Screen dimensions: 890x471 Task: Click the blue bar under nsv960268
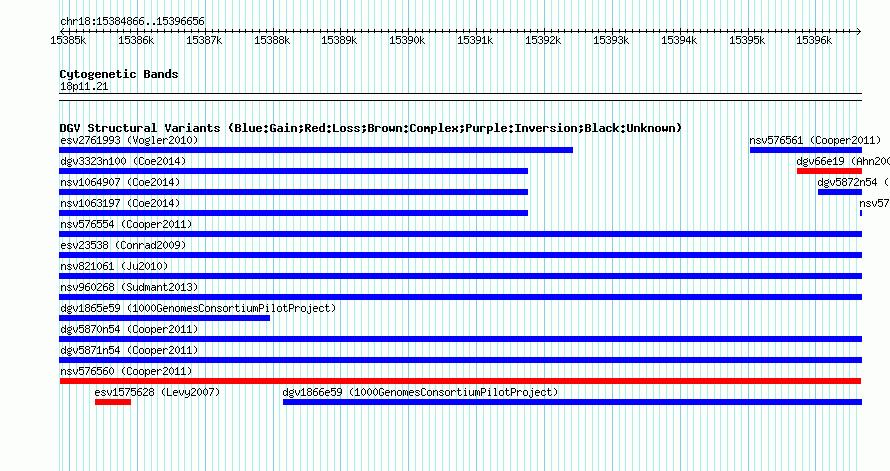tap(460, 297)
